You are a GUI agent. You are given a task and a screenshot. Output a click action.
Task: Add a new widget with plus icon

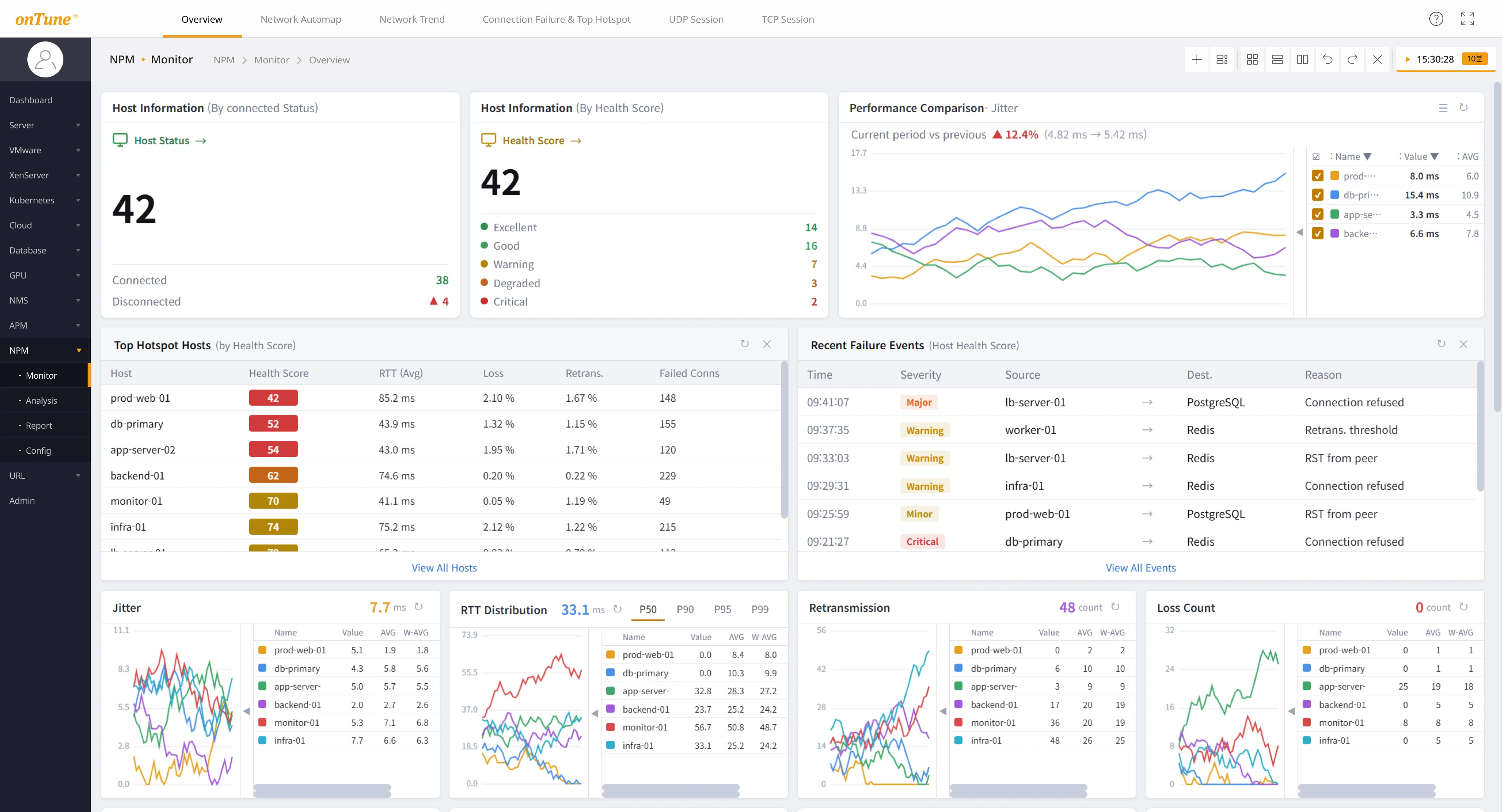[x=1197, y=59]
